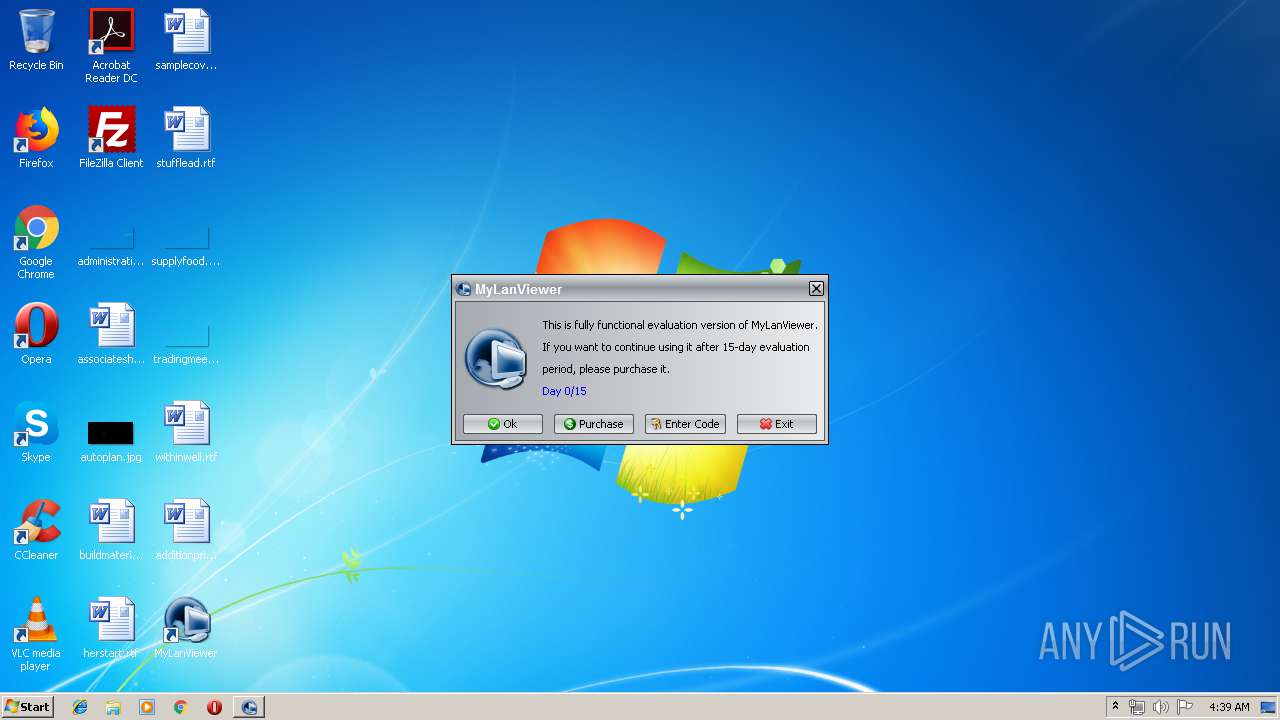
Task: Select the additionpri... Word document icon
Action: click(186, 530)
